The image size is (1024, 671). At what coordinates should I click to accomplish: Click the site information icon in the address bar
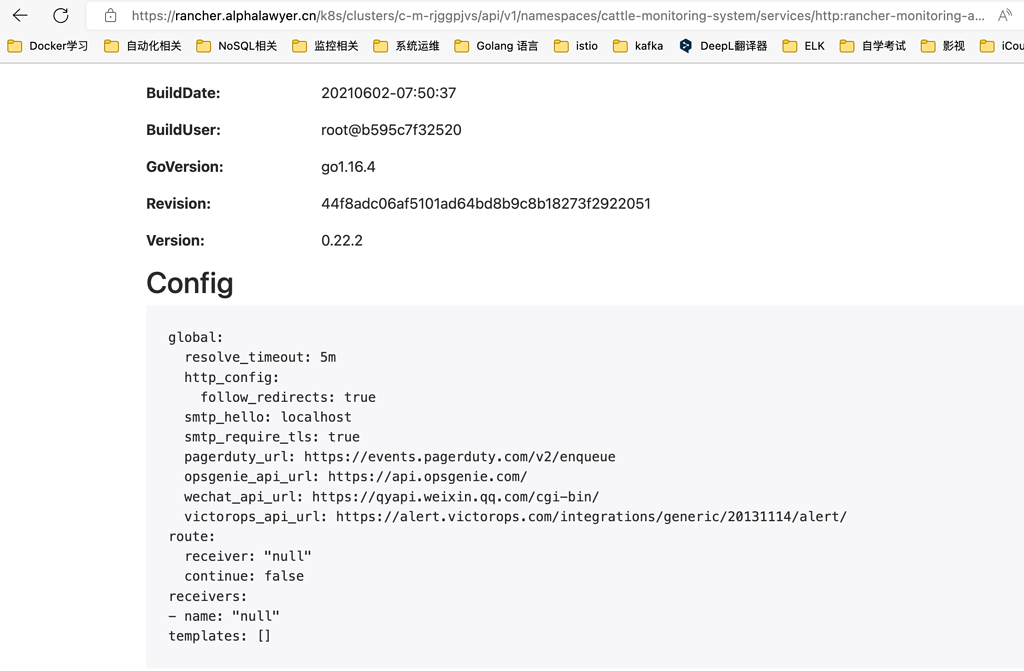112,15
